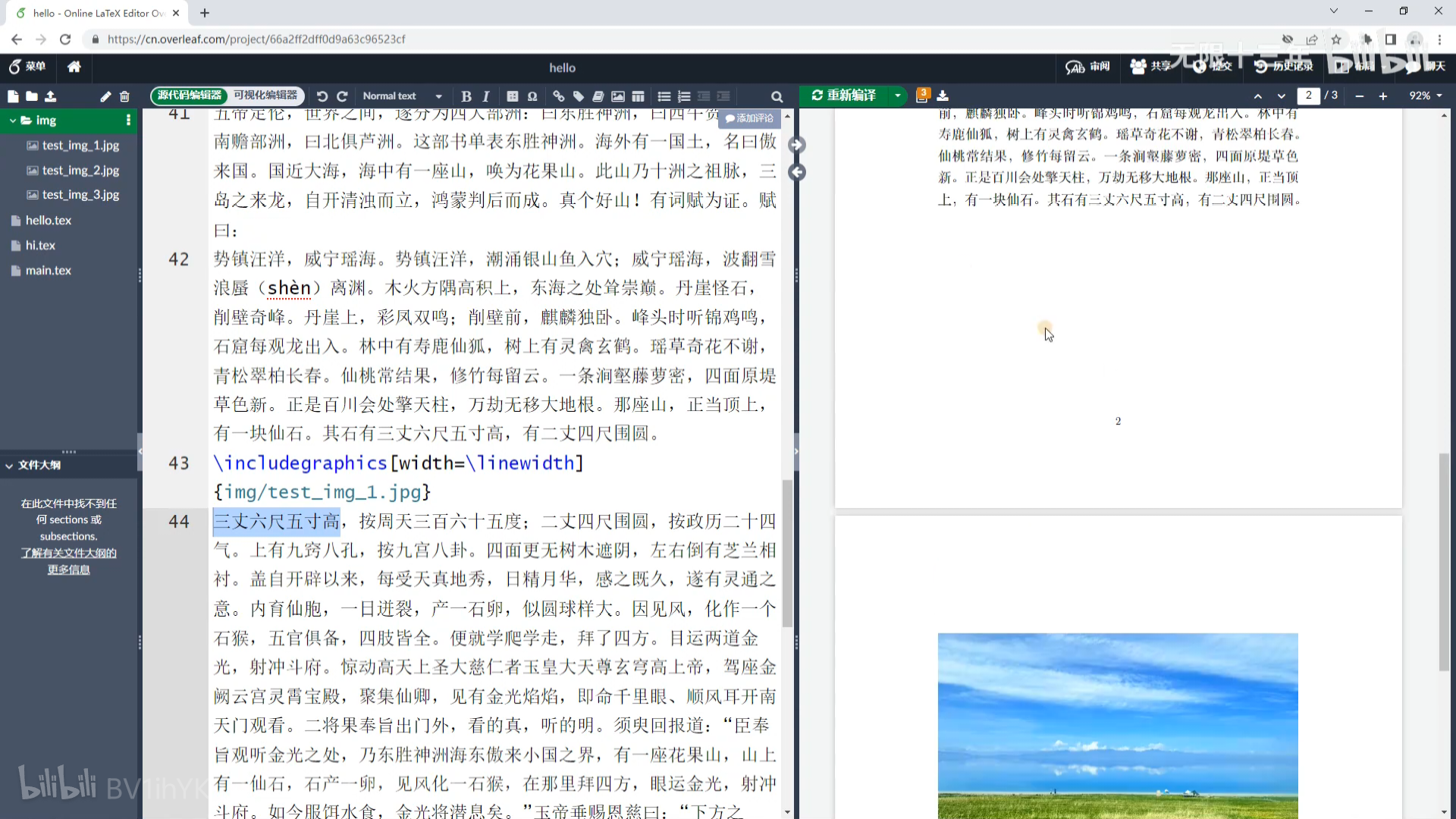This screenshot has height=819, width=1456.
Task: Download the compiled PDF
Action: pos(943,96)
